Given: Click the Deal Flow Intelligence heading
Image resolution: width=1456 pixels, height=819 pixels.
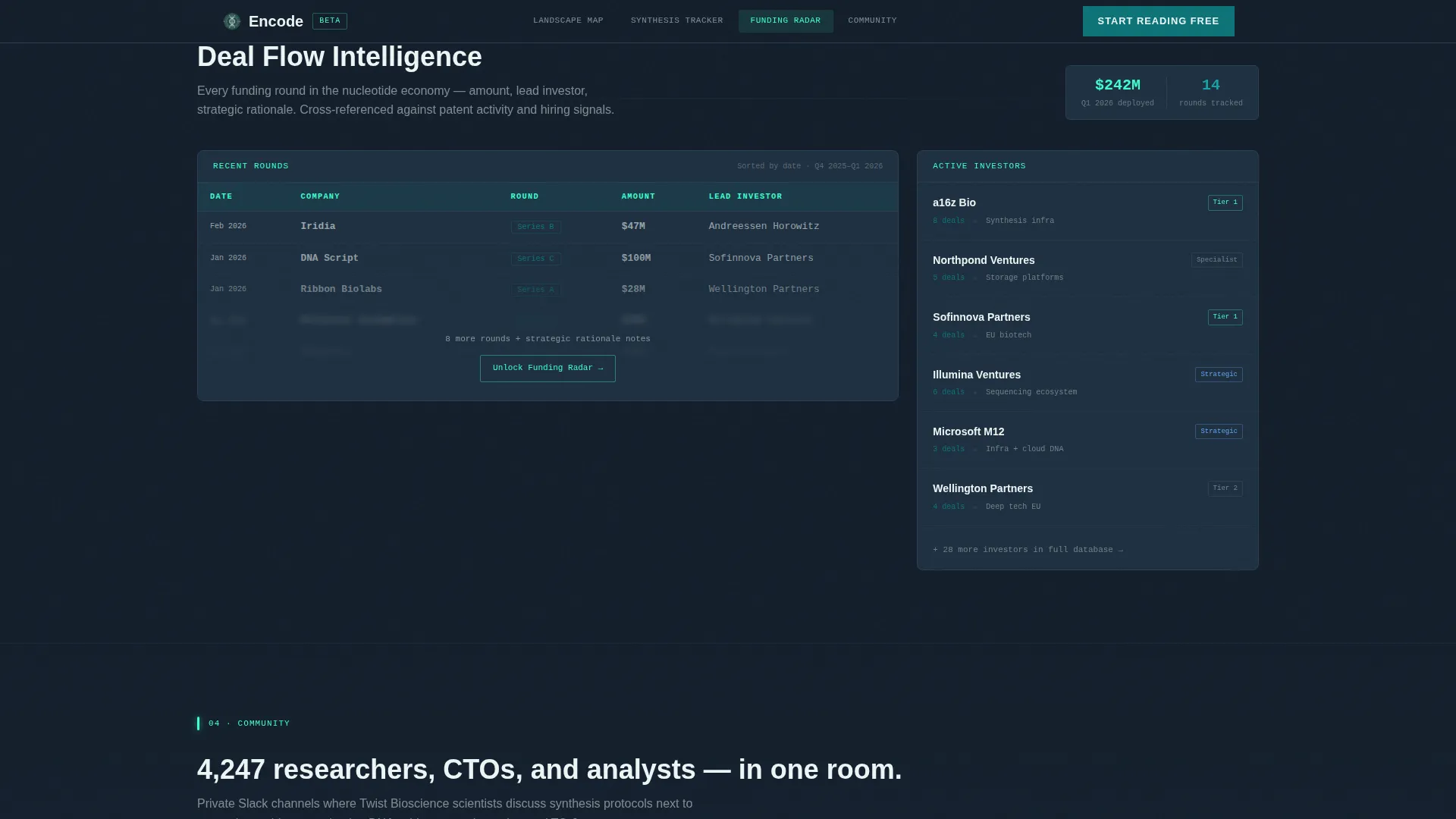Looking at the screenshot, I should (x=340, y=58).
